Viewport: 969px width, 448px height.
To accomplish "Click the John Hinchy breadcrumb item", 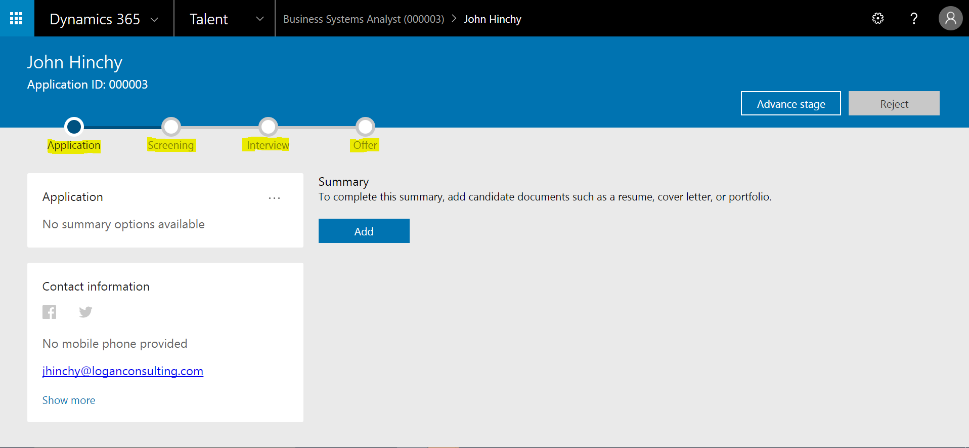I will tap(492, 19).
